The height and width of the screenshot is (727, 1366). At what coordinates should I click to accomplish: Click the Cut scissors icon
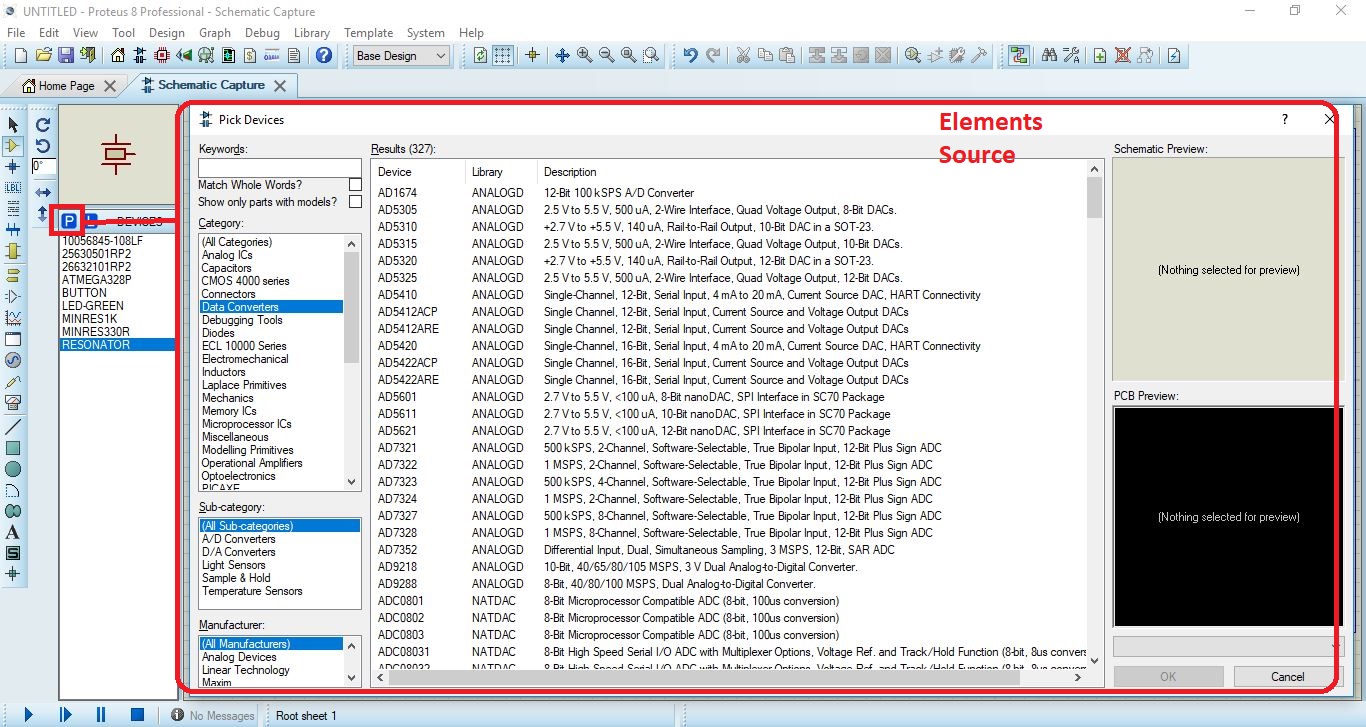tap(743, 56)
